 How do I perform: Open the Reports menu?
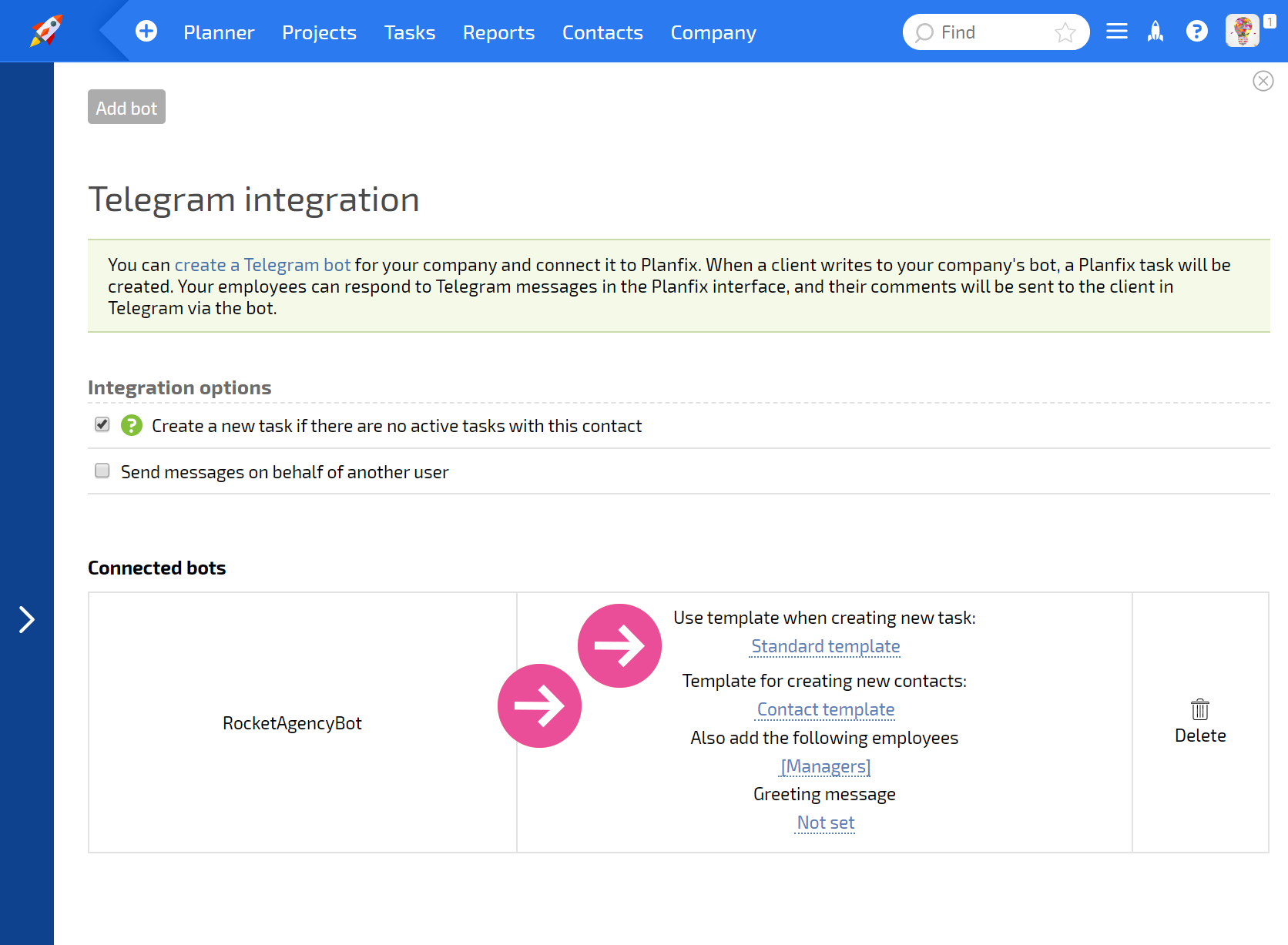pos(498,32)
